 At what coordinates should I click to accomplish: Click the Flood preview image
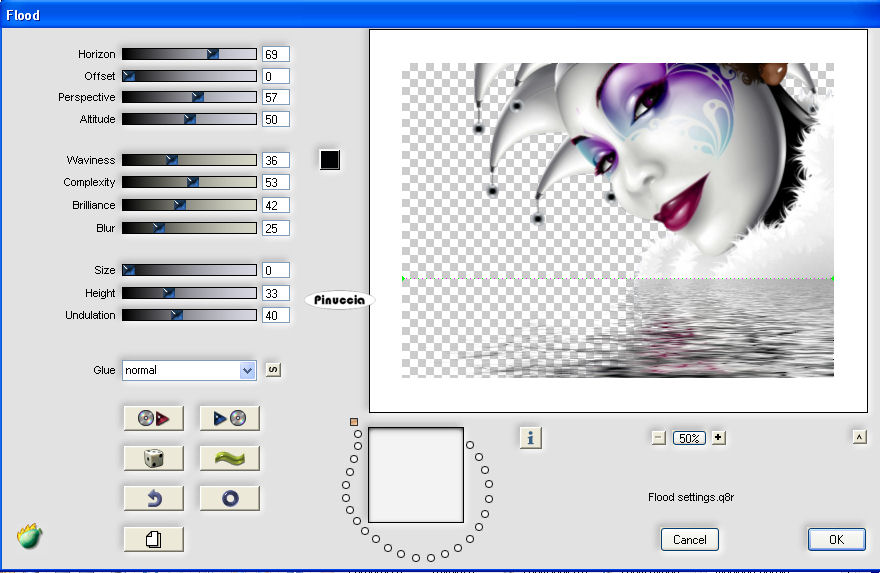pyautogui.click(x=618, y=220)
